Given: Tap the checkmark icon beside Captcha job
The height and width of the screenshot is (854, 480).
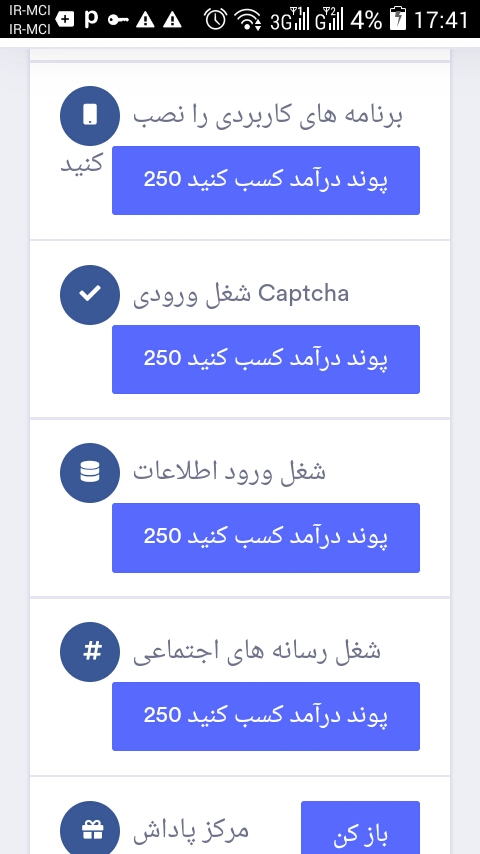Looking at the screenshot, I should [x=90, y=295].
